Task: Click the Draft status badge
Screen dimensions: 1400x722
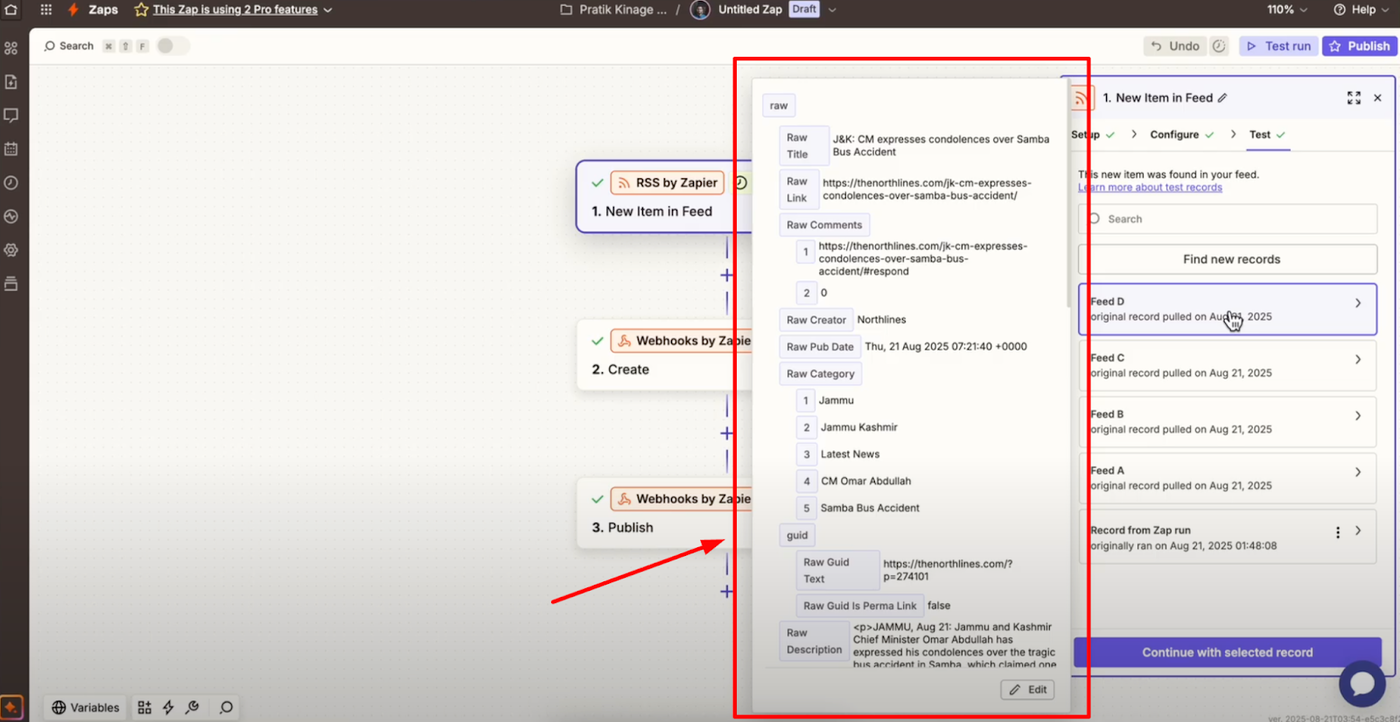Action: coord(804,10)
